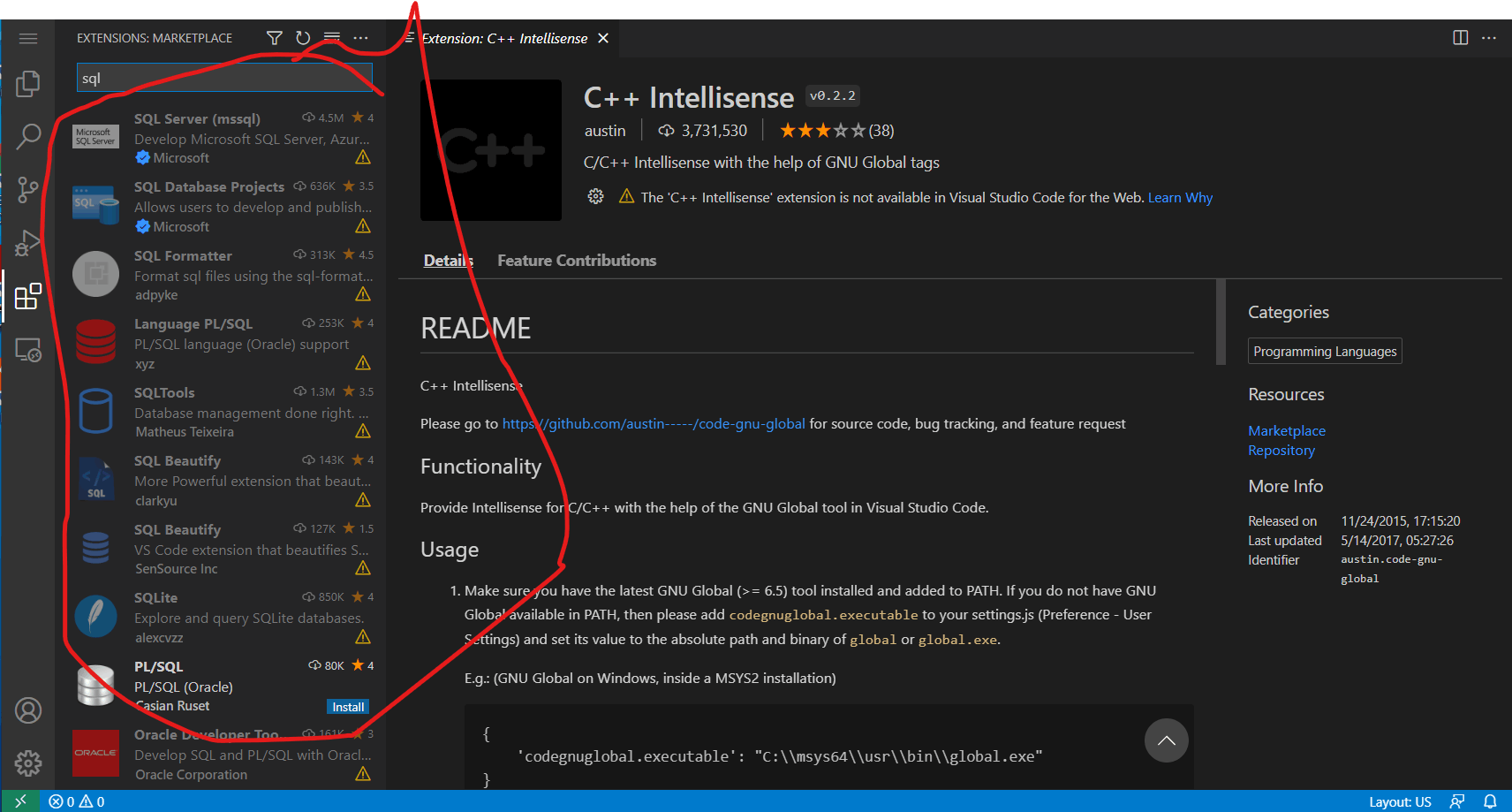Image resolution: width=1512 pixels, height=812 pixels.
Task: Open the Marketplace resource link
Action: [x=1287, y=431]
